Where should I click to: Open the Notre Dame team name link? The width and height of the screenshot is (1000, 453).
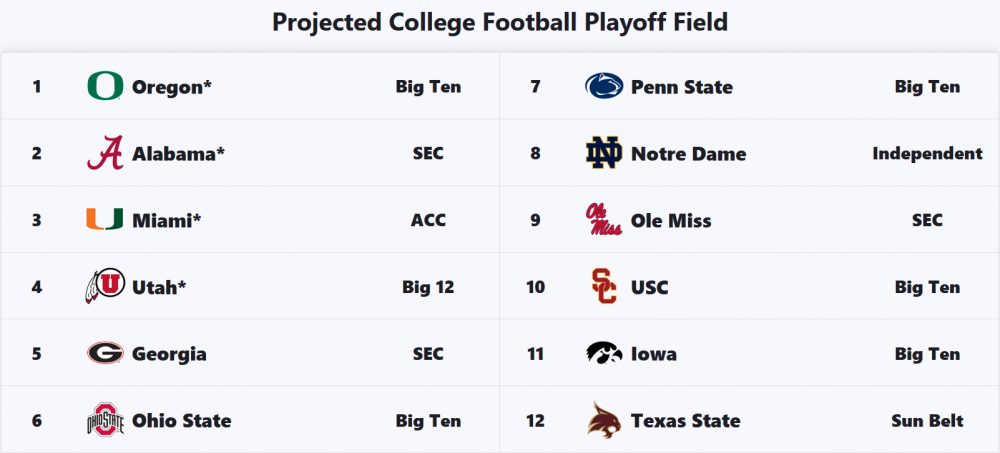pos(688,154)
